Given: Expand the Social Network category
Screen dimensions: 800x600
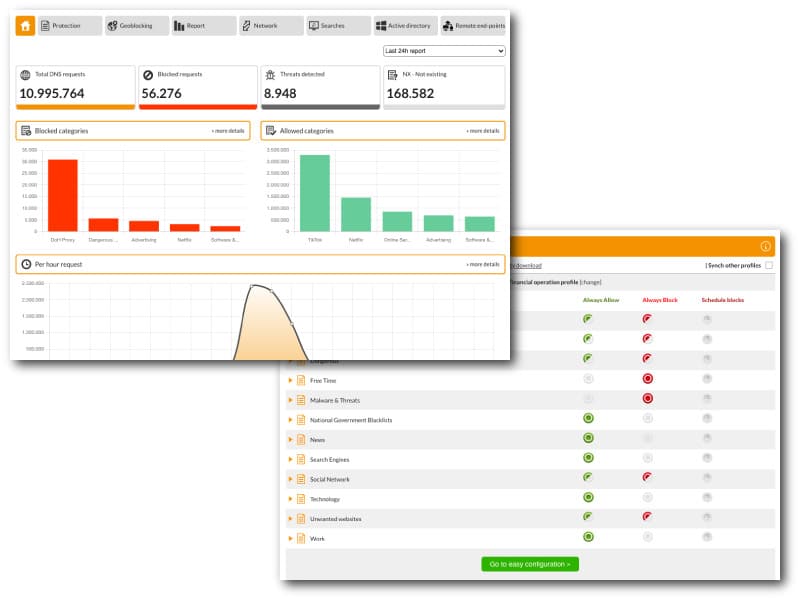Looking at the screenshot, I should (x=291, y=479).
